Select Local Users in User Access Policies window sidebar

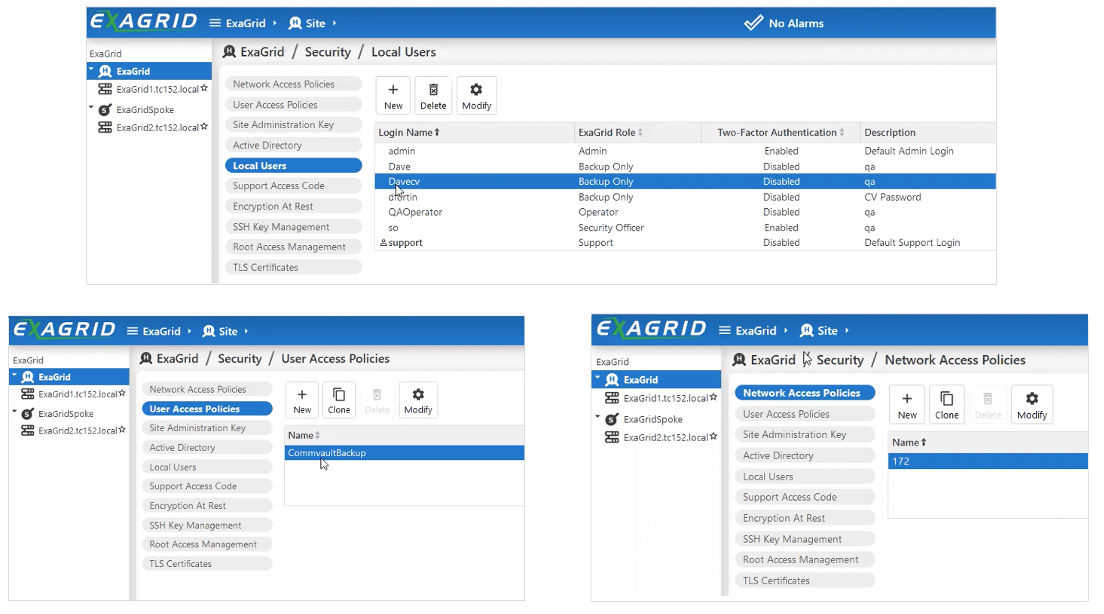(x=207, y=467)
